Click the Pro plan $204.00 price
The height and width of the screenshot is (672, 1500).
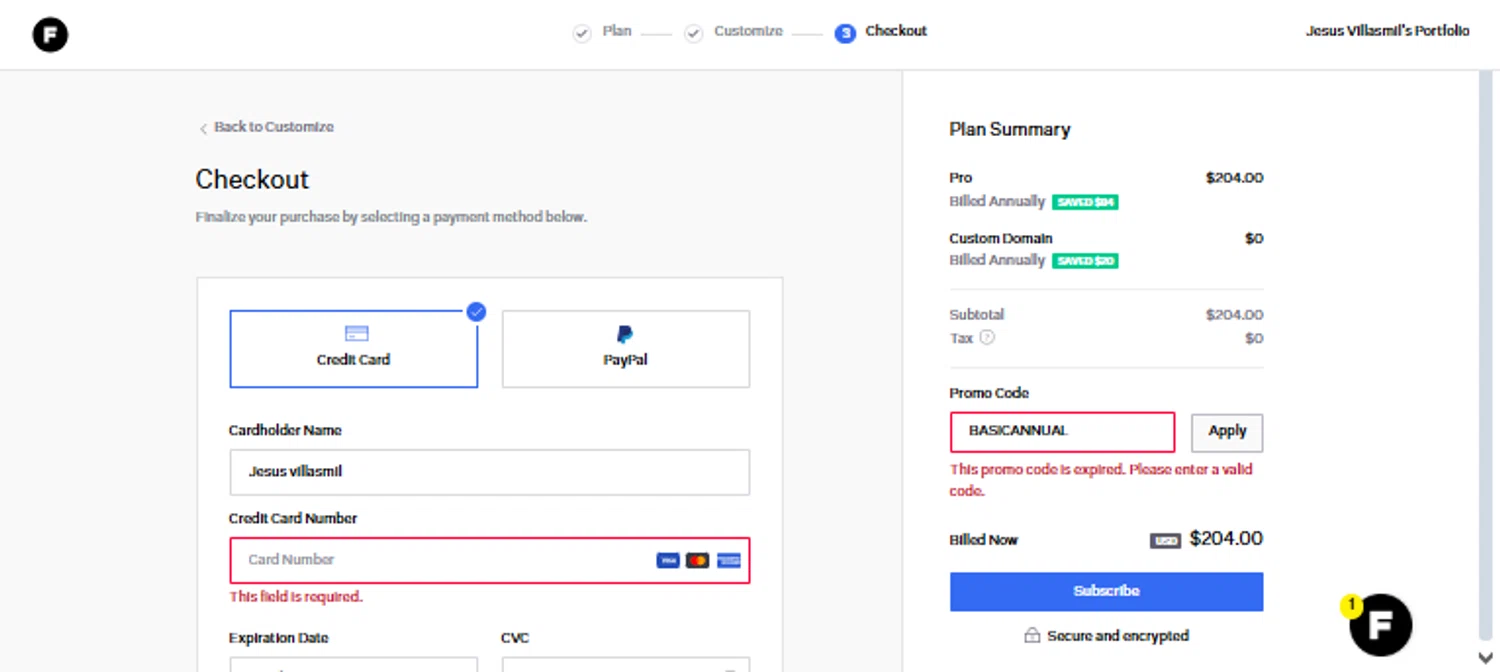[x=1234, y=178]
